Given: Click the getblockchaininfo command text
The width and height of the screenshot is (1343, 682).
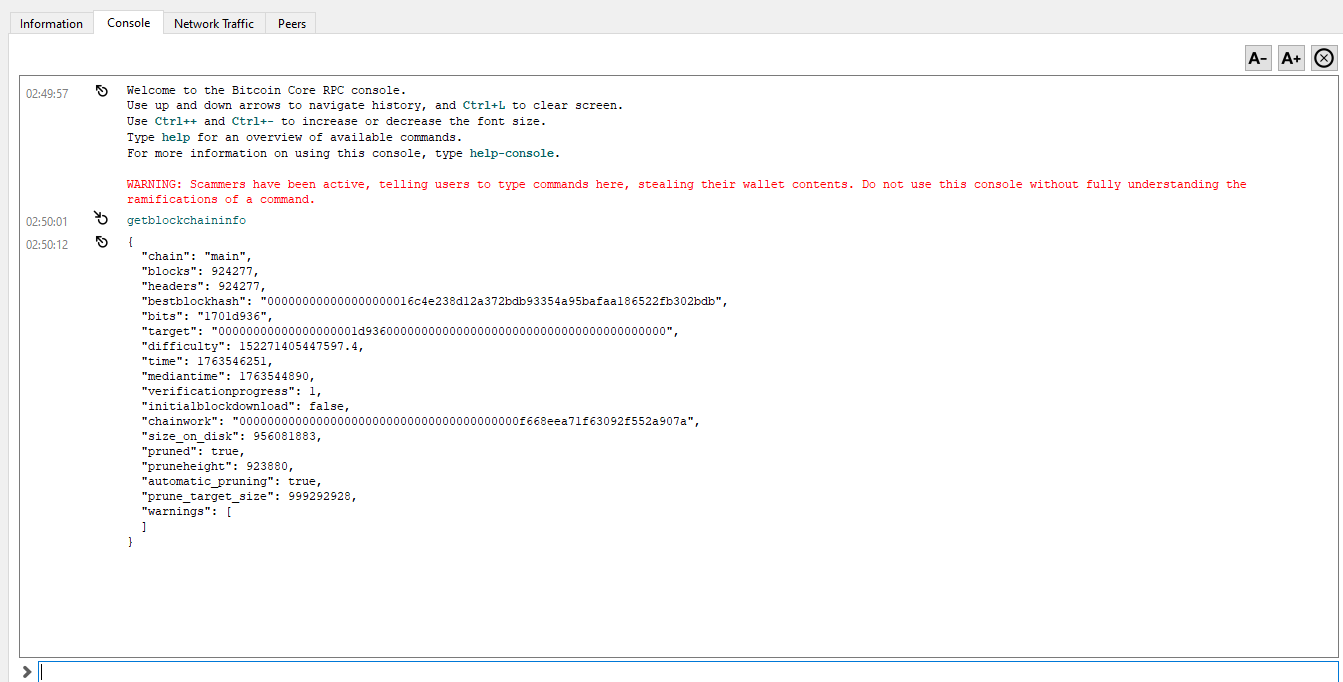Looking at the screenshot, I should (x=186, y=220).
